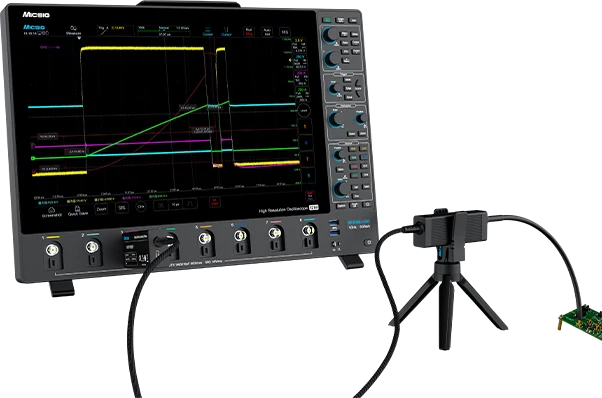Viewport: 602px width, 398px height.
Task: Select the upper blue USB port
Action: 334,223
